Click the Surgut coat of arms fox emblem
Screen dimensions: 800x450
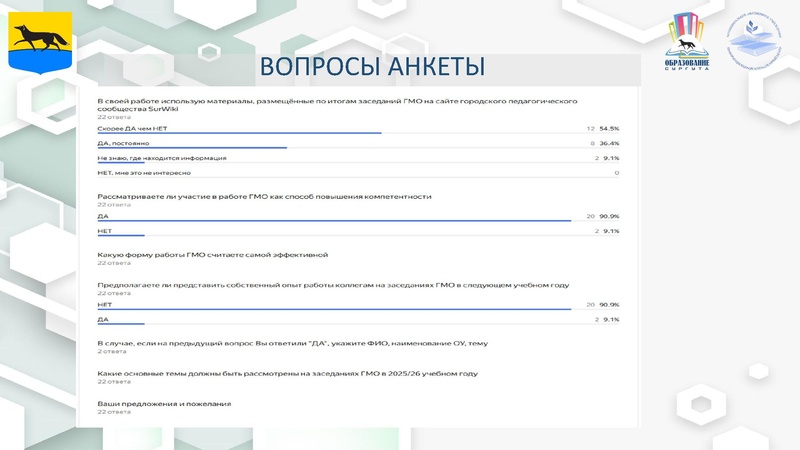pyautogui.click(x=40, y=43)
